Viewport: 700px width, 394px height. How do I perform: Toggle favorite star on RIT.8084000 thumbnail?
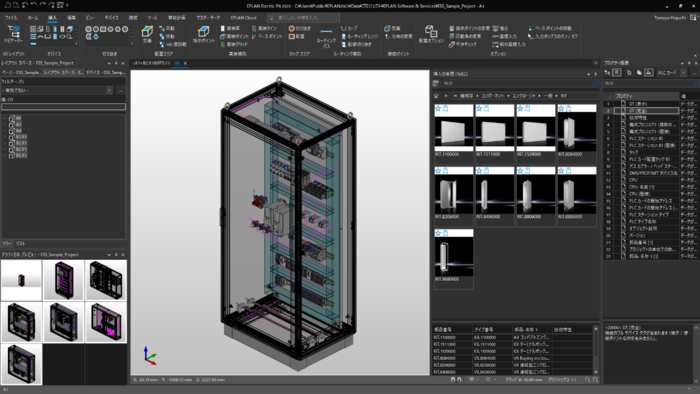click(561, 108)
